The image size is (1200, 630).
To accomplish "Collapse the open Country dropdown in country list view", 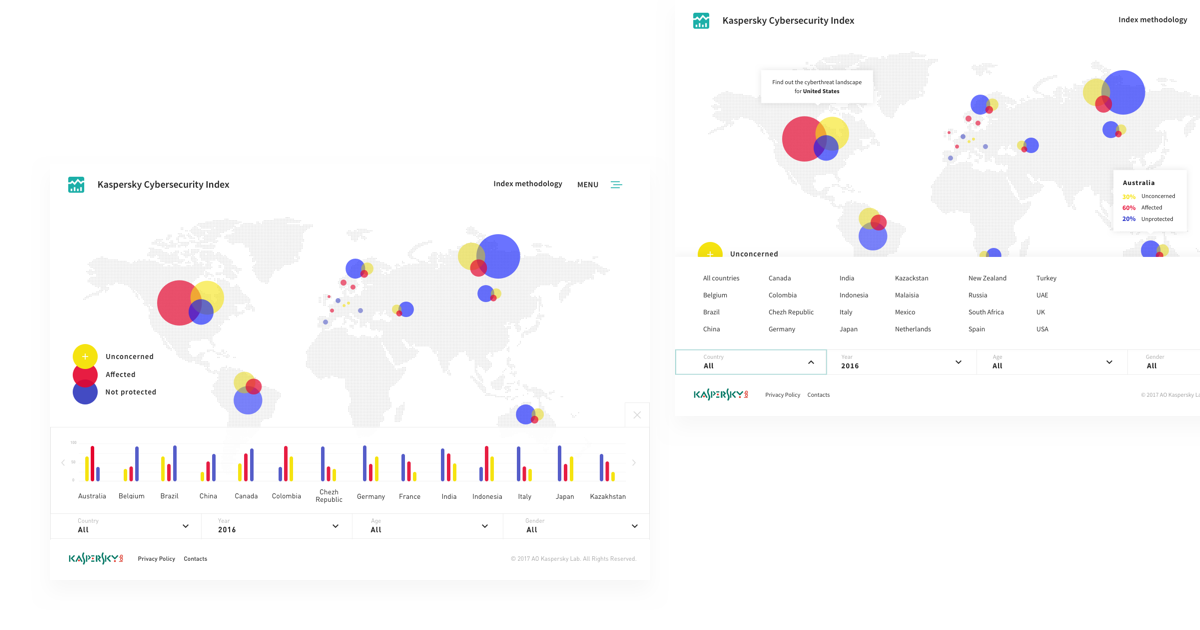I will [751, 362].
